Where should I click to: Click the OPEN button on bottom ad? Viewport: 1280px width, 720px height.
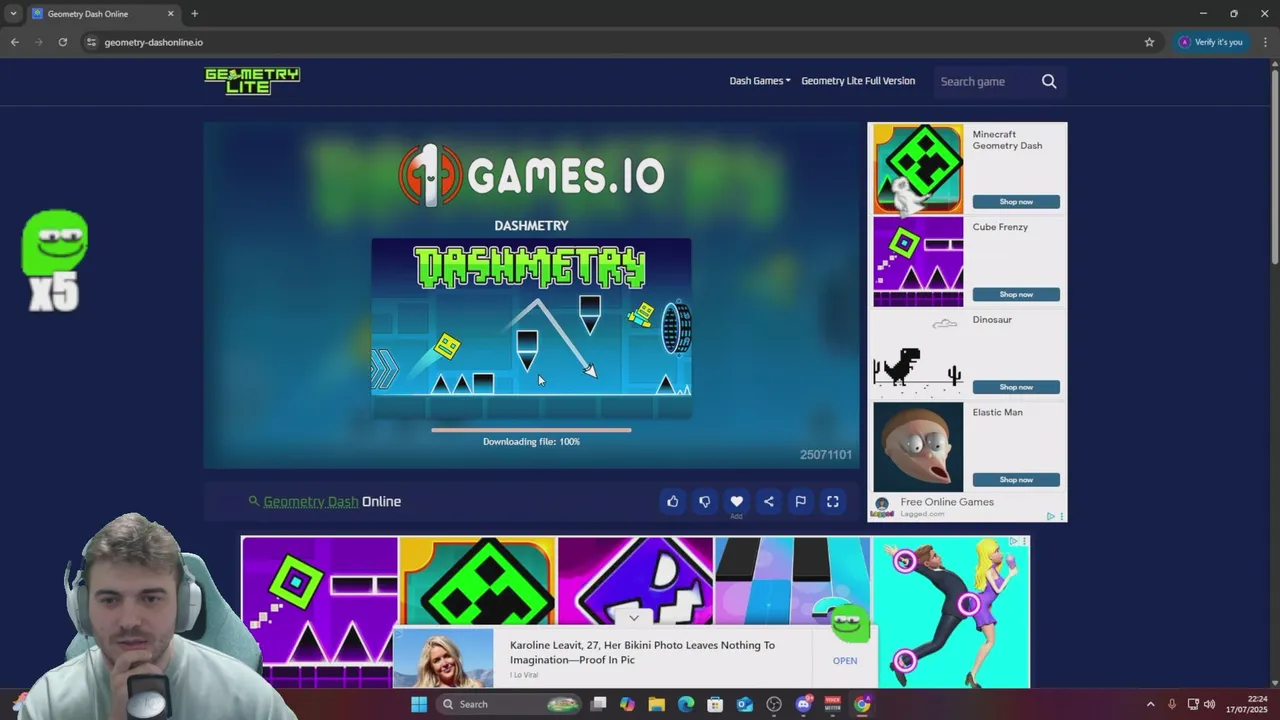coord(845,660)
